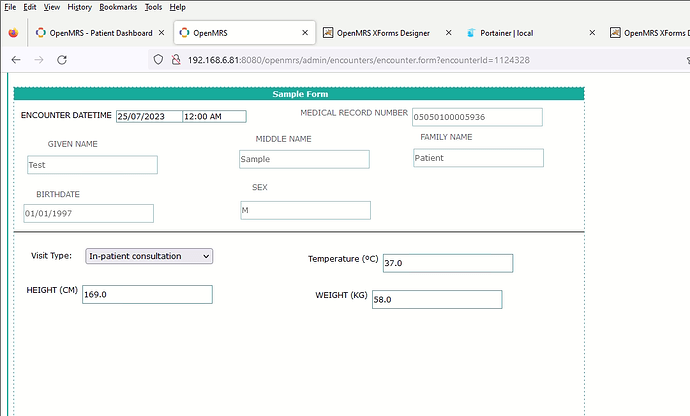Click the reload page icon

pyautogui.click(x=62, y=60)
